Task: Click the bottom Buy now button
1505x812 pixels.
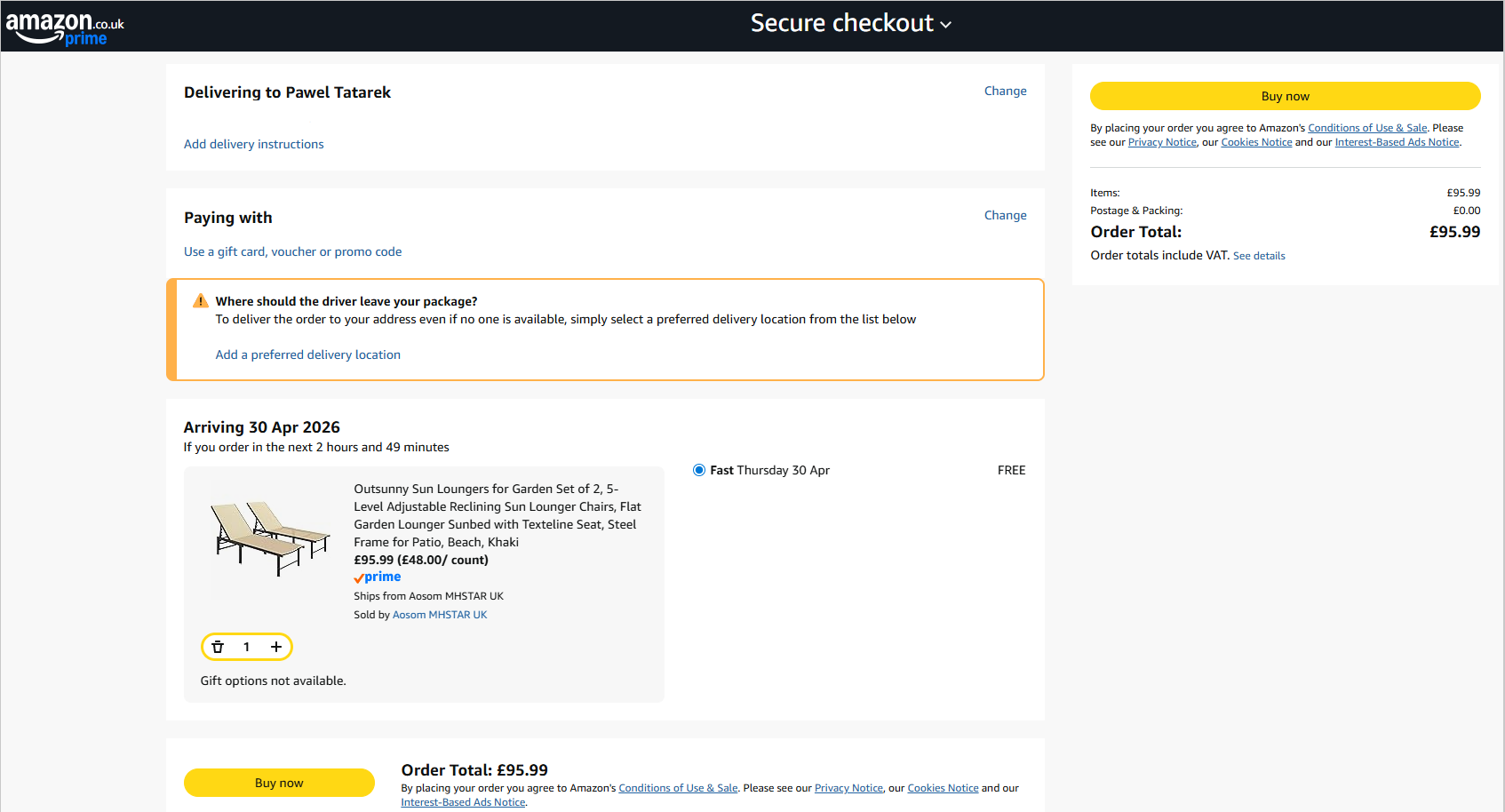Action: (x=279, y=783)
